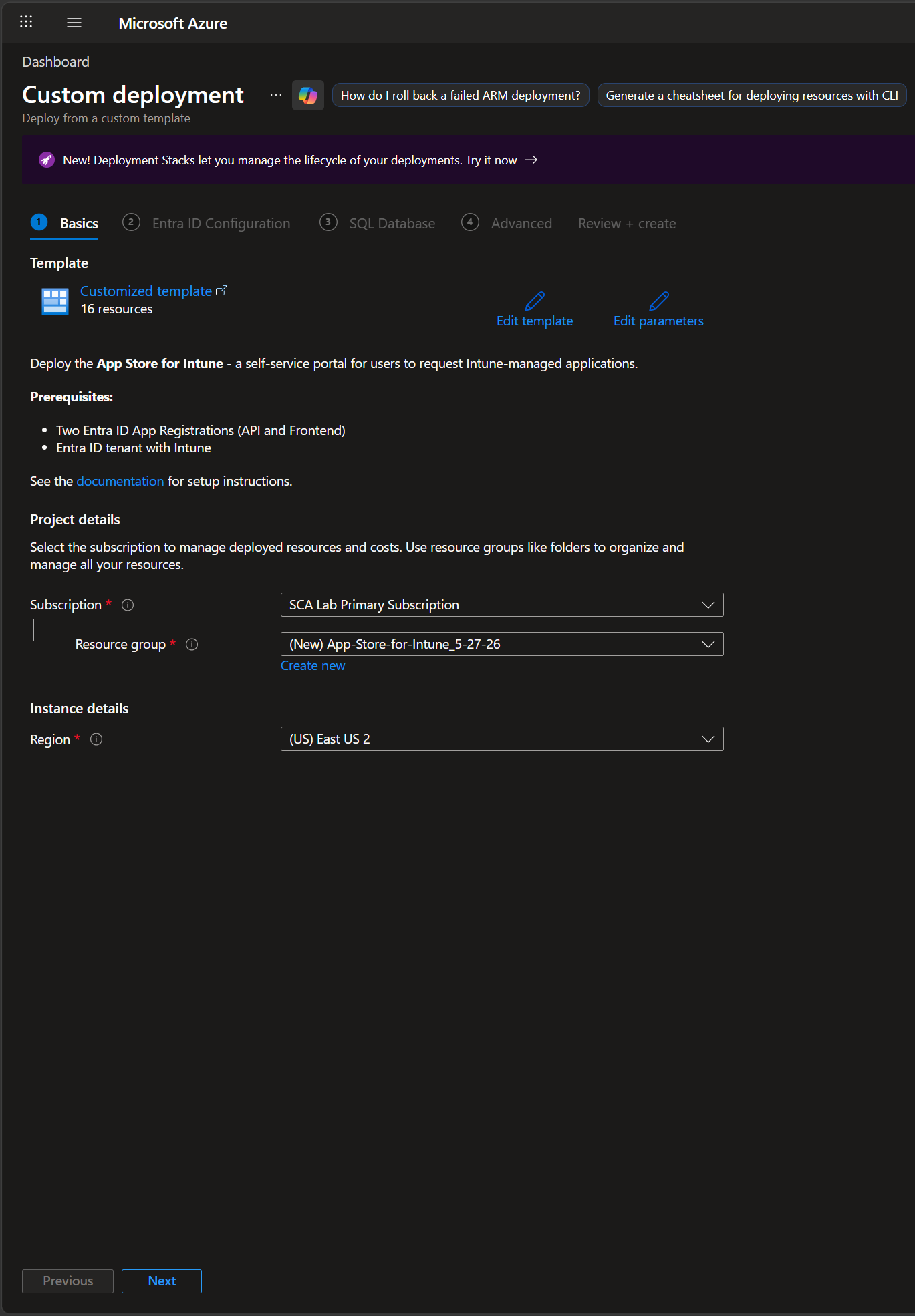This screenshot has height=1316, width=915.
Task: Click 'Two Entra ID App Registrations' bullet
Action: [x=201, y=431]
